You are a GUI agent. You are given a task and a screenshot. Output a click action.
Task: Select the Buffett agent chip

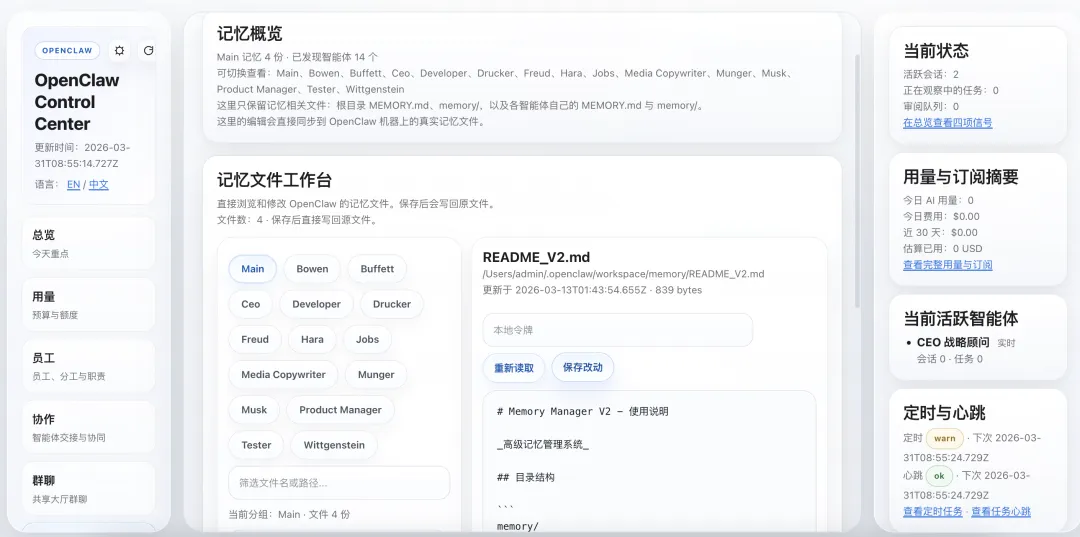[377, 269]
